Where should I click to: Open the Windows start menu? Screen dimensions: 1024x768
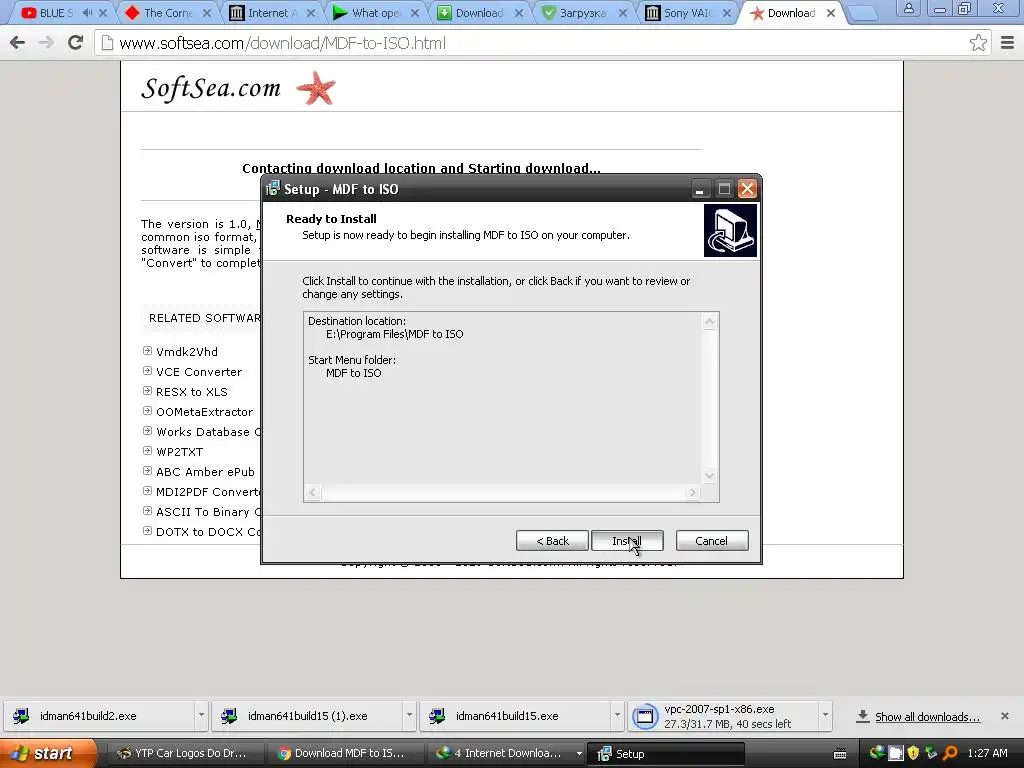pyautogui.click(x=47, y=754)
